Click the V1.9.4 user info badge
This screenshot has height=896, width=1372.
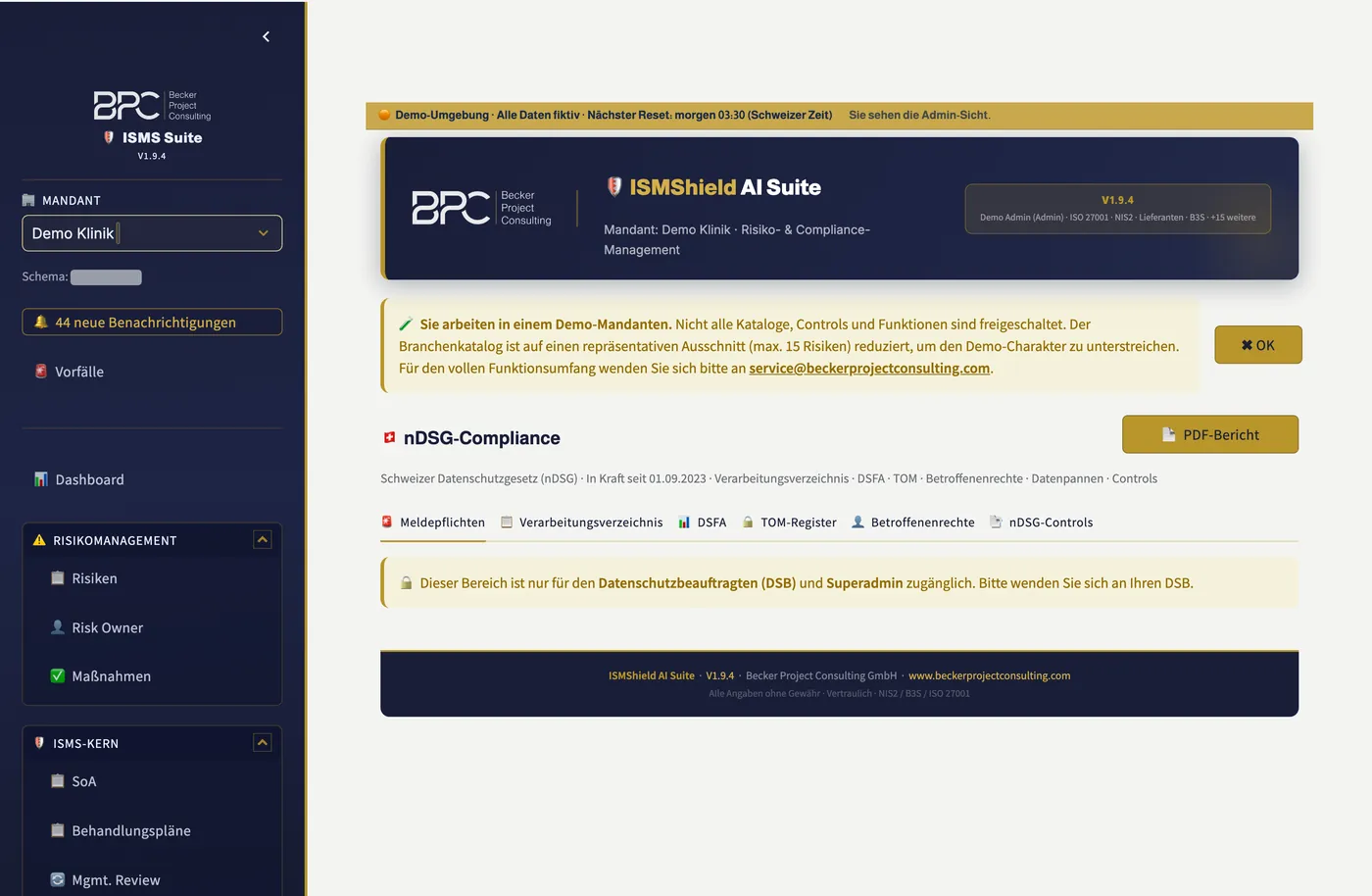click(x=1117, y=209)
